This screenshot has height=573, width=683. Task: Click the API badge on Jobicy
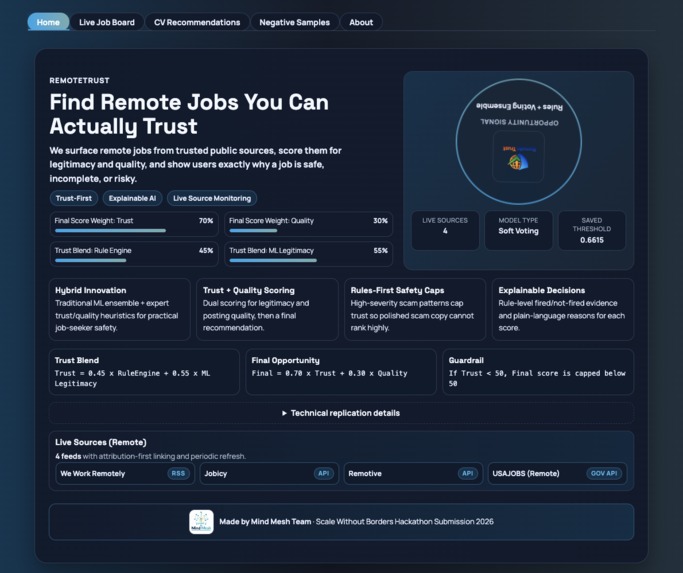(323, 474)
